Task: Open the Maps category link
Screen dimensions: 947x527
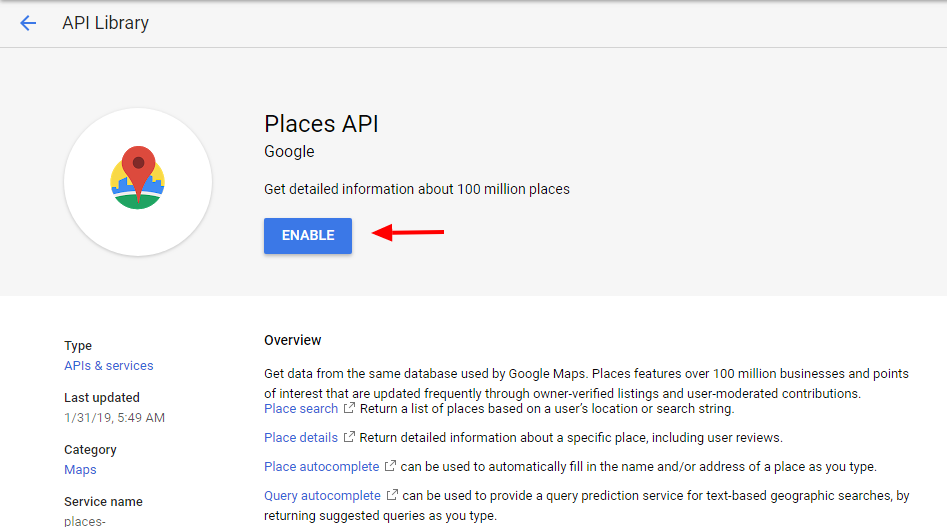Action: [80, 470]
